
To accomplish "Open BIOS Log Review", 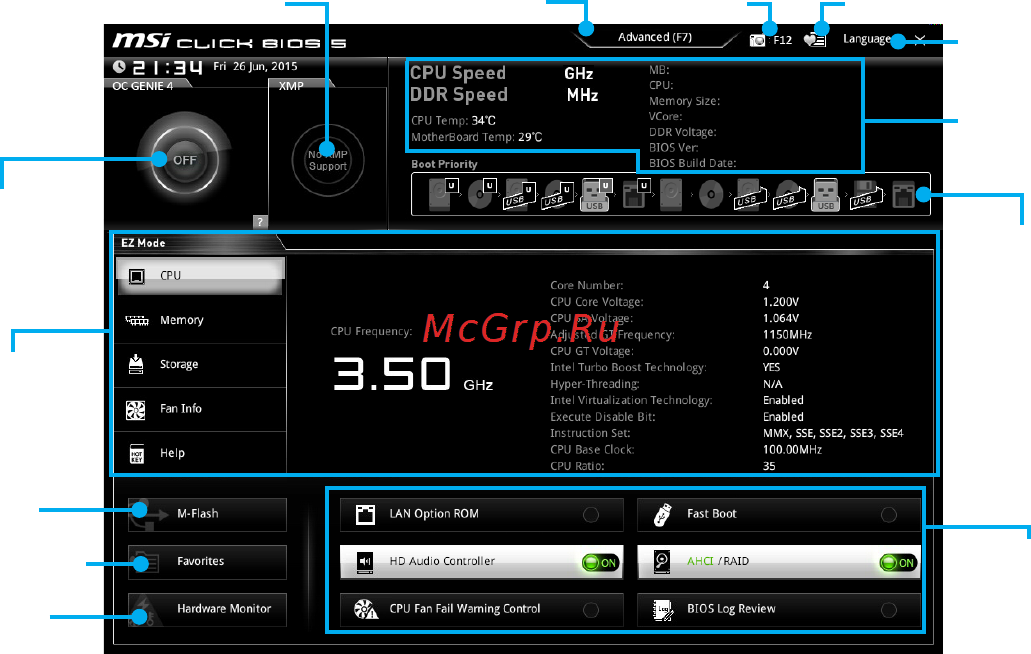I will tap(779, 609).
